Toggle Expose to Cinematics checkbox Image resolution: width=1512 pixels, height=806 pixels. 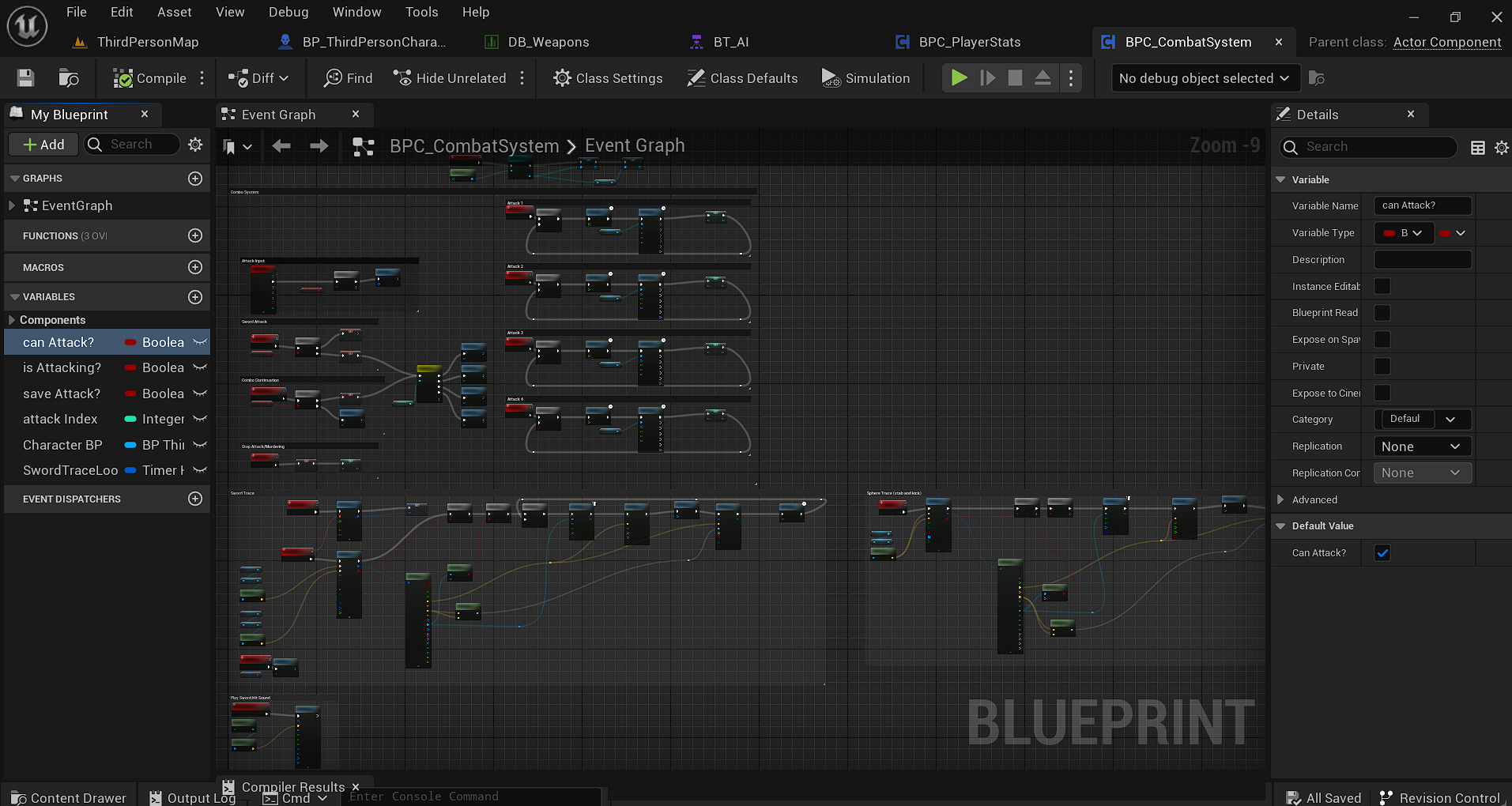coord(1382,393)
